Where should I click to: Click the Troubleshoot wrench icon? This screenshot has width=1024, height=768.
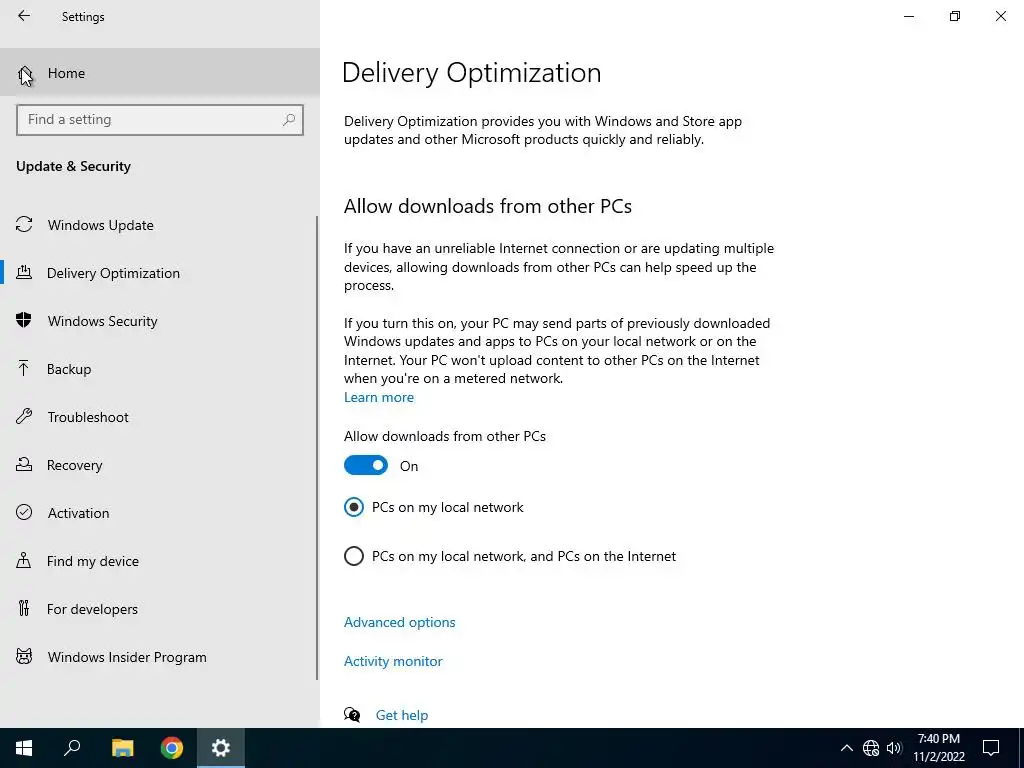[24, 416]
